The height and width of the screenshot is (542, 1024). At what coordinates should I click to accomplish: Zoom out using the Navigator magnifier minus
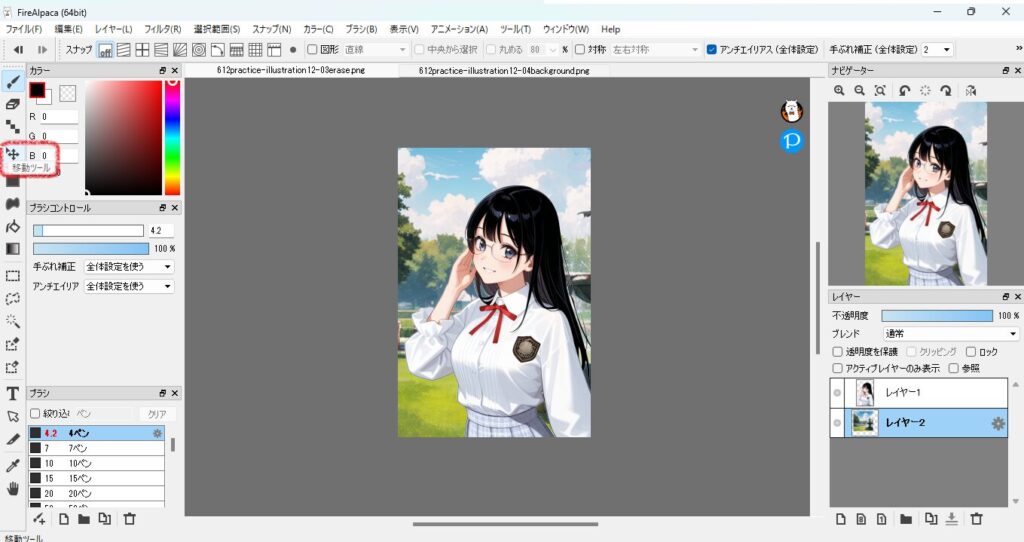coord(859,91)
